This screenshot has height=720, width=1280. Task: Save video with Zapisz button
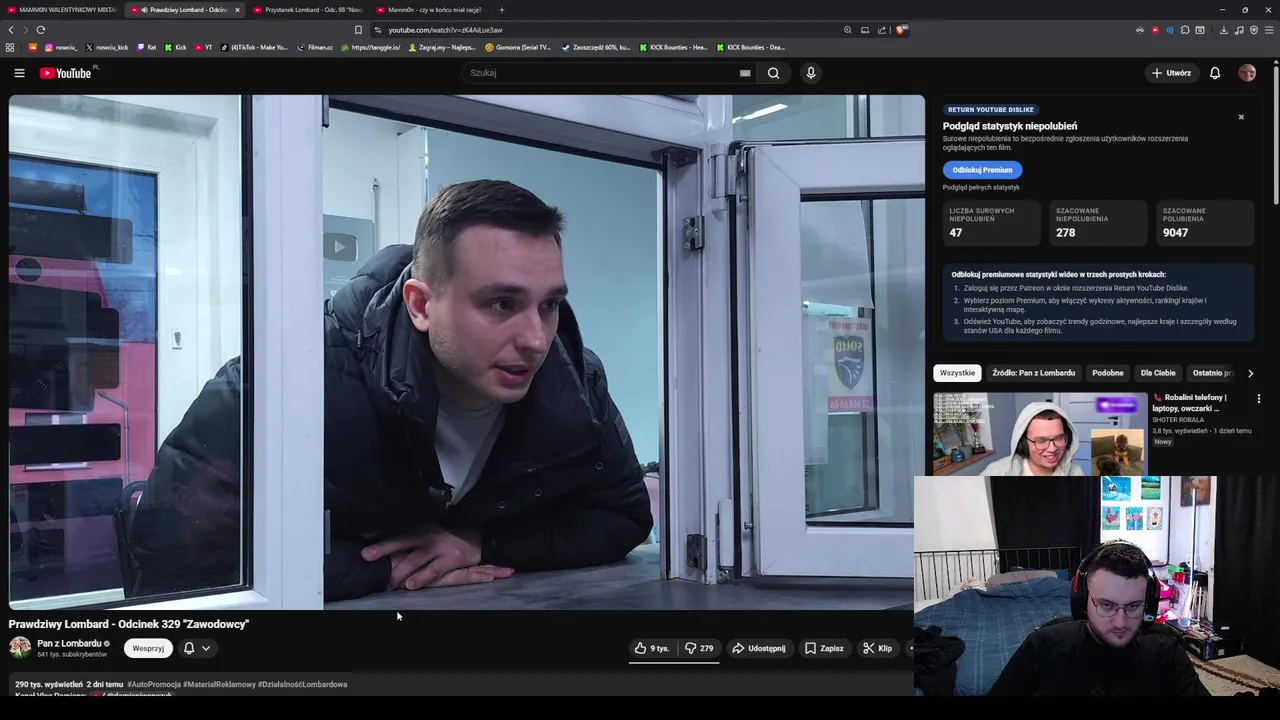[x=824, y=648]
